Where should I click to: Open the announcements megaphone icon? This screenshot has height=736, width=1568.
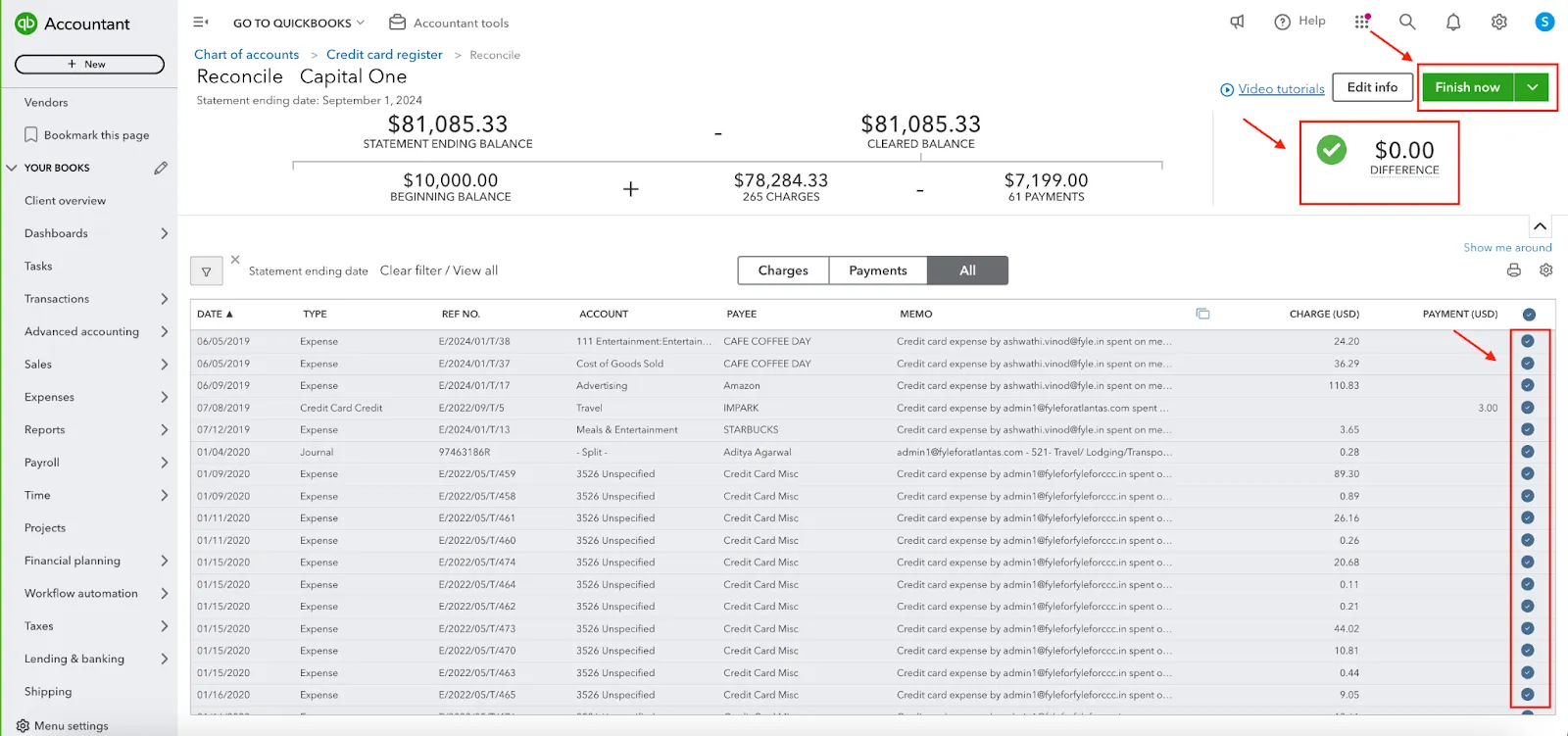[x=1237, y=22]
